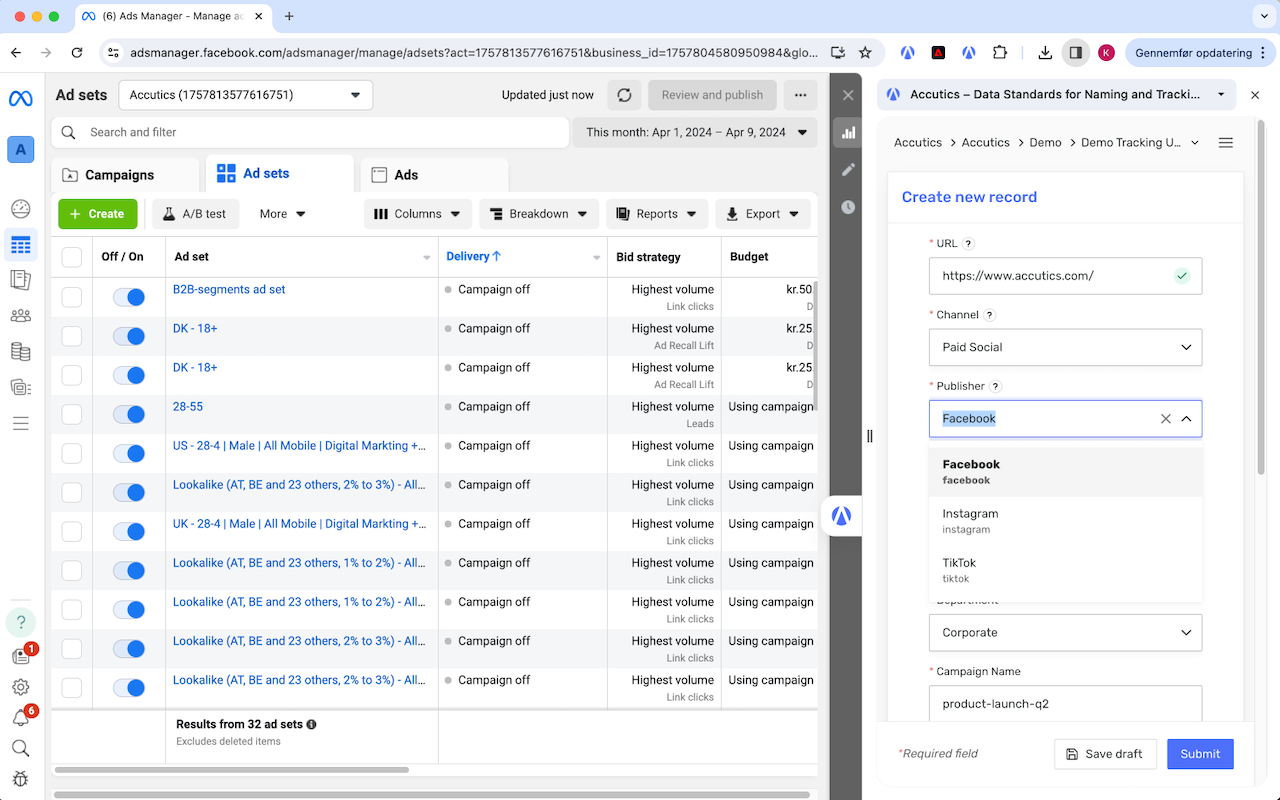Click the URL help question icon
Screen dimensions: 1280x800
tap(968, 243)
